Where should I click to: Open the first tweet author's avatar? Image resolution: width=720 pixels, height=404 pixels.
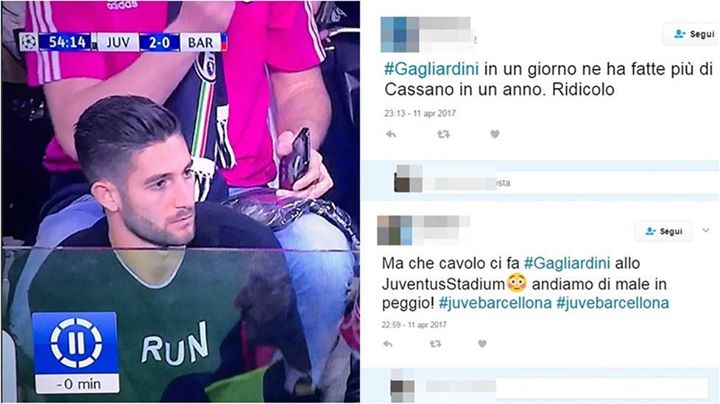(x=400, y=34)
